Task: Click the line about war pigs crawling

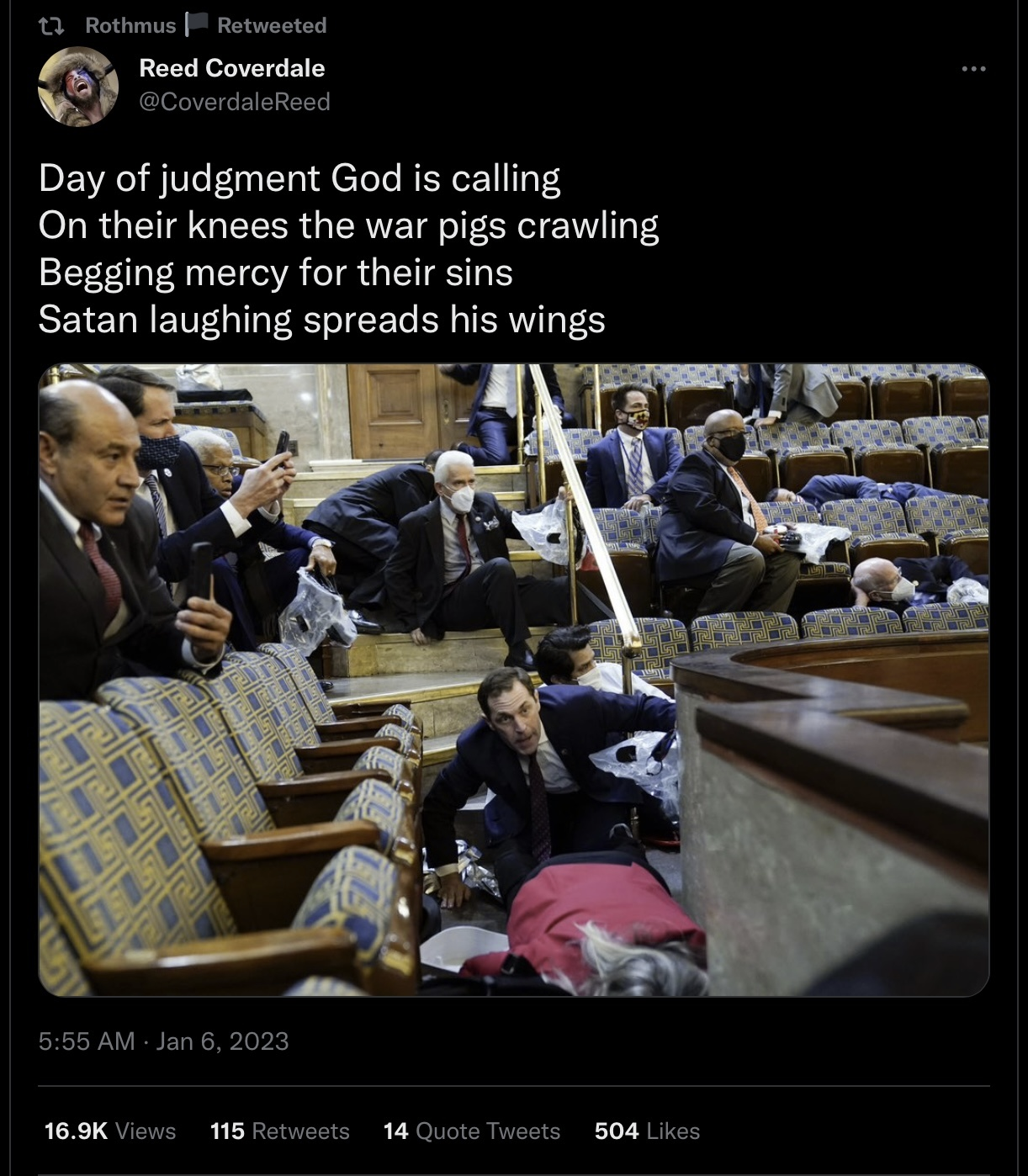Action: [349, 225]
